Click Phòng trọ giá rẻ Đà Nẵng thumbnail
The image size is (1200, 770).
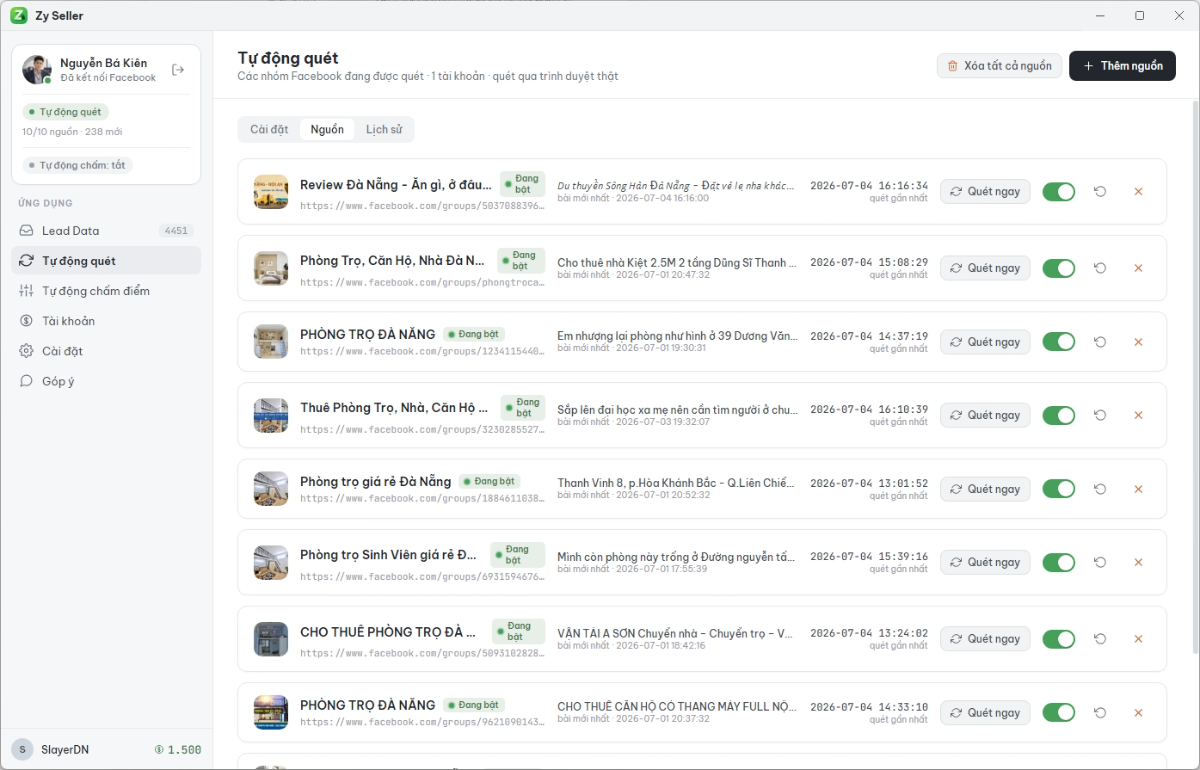click(271, 489)
